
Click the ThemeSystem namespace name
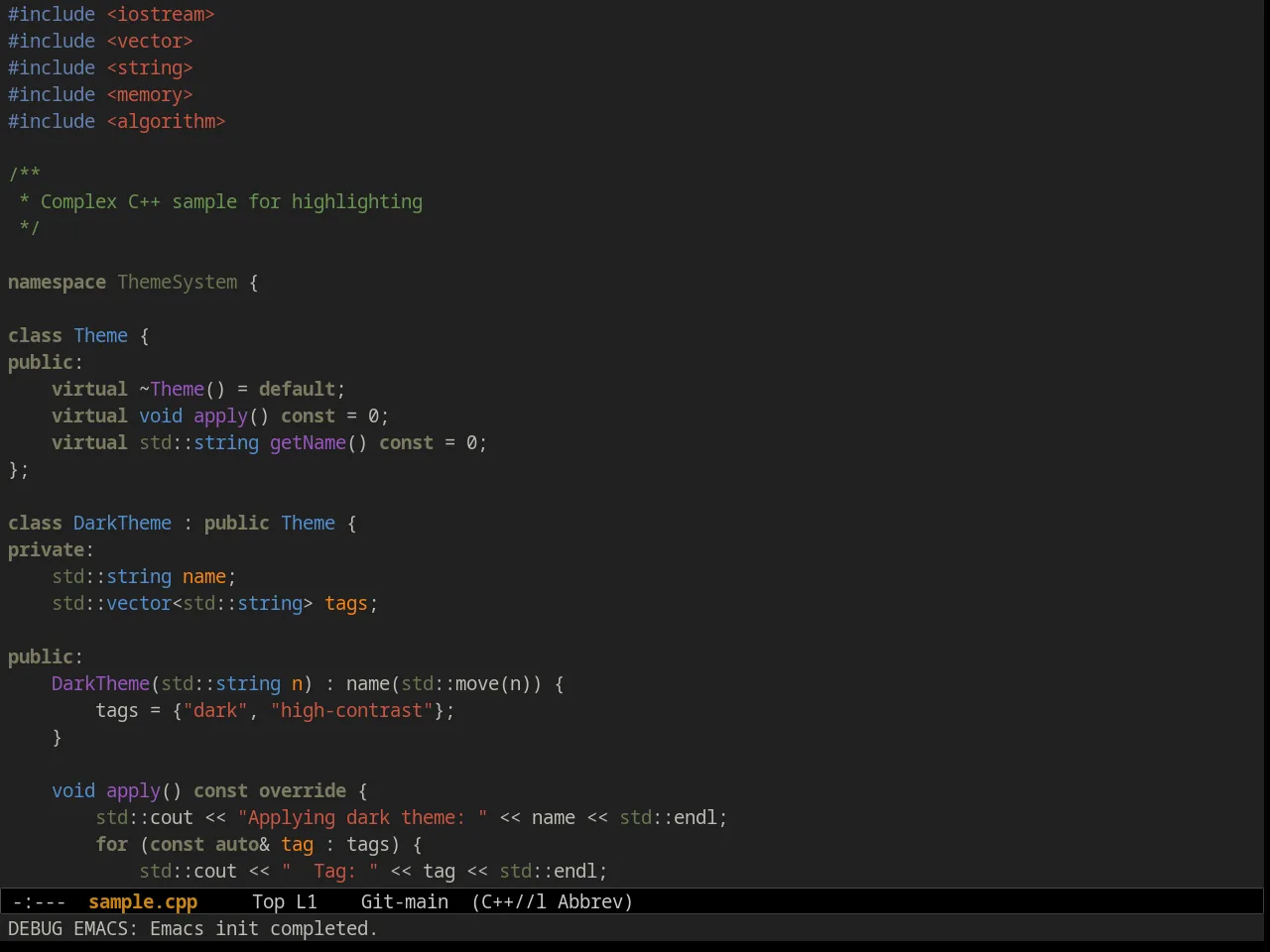pos(178,282)
